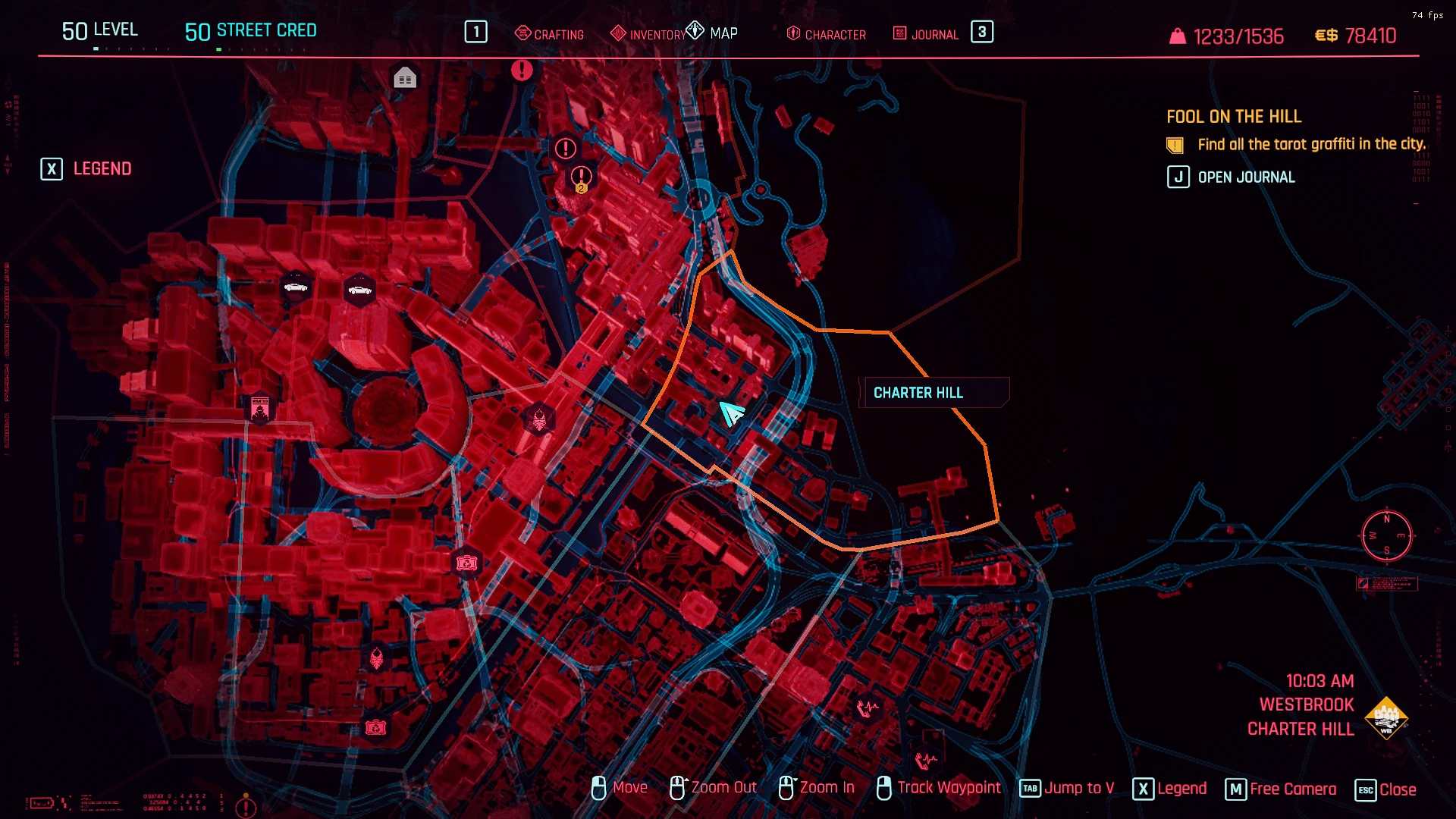Click Track Waypoint control hint

click(x=938, y=788)
